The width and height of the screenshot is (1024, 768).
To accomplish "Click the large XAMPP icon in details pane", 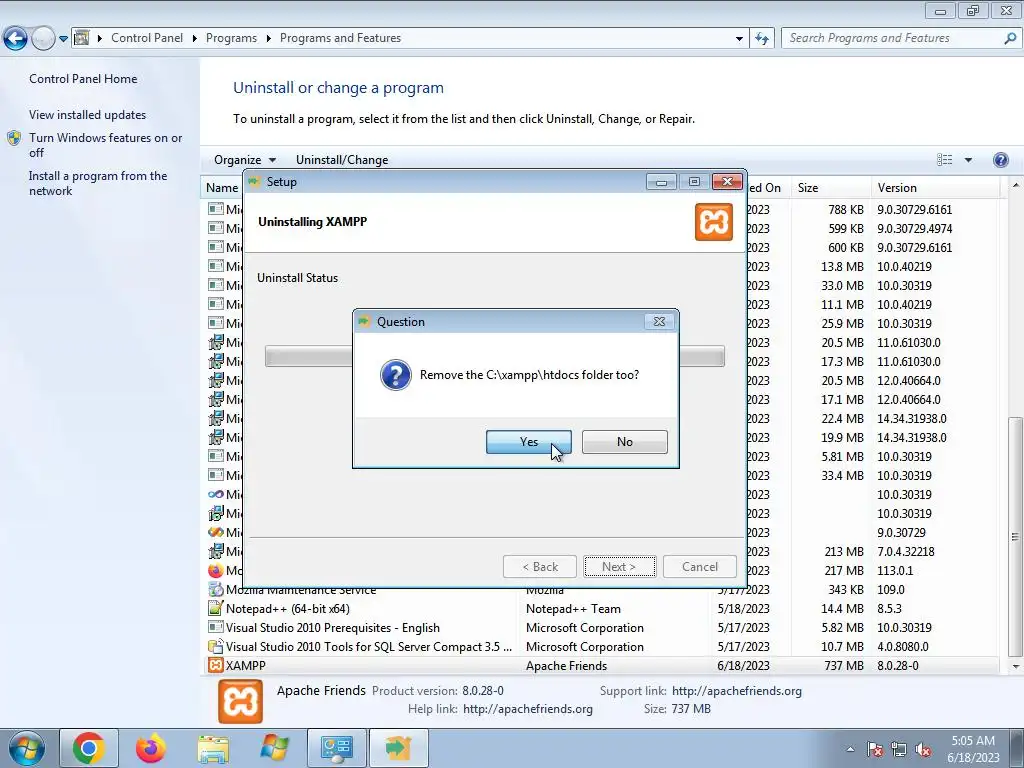I will (x=240, y=701).
